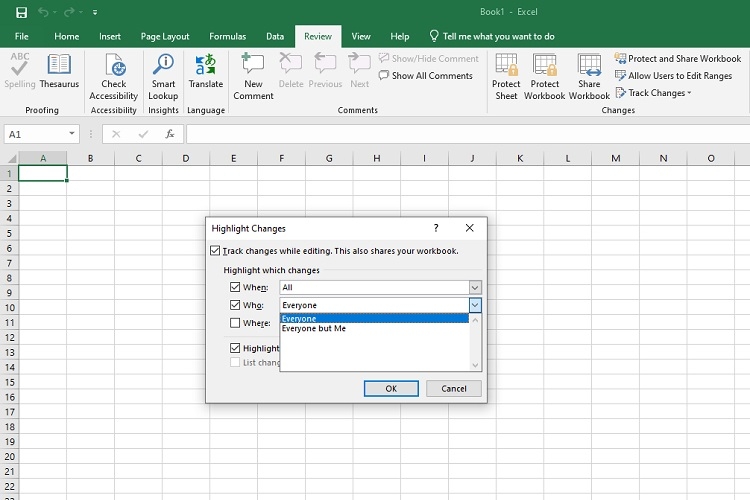Click the Check Accessibility icon
This screenshot has width=750, height=500.
click(113, 66)
